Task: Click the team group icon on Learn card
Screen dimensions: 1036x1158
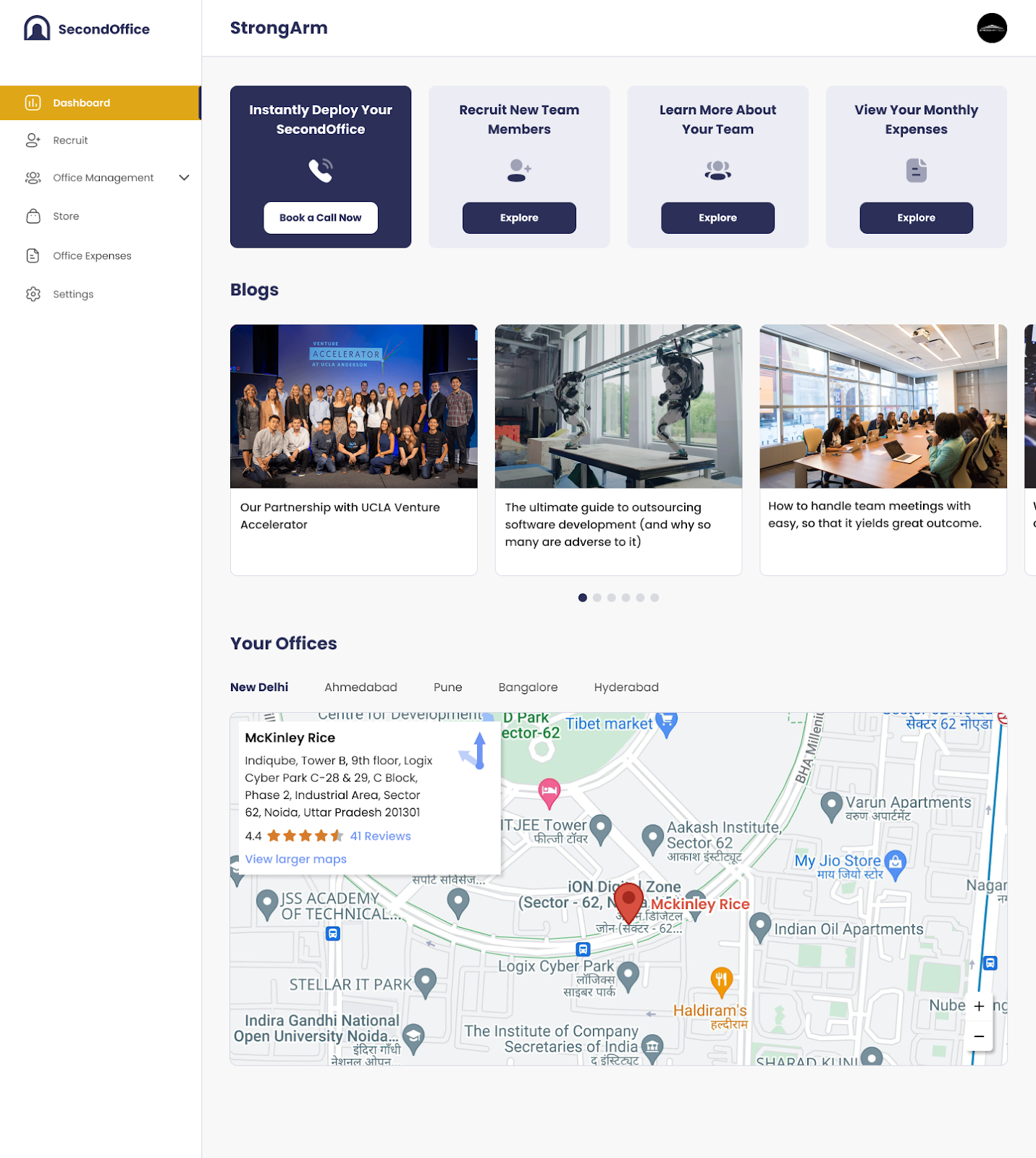Action: (717, 170)
